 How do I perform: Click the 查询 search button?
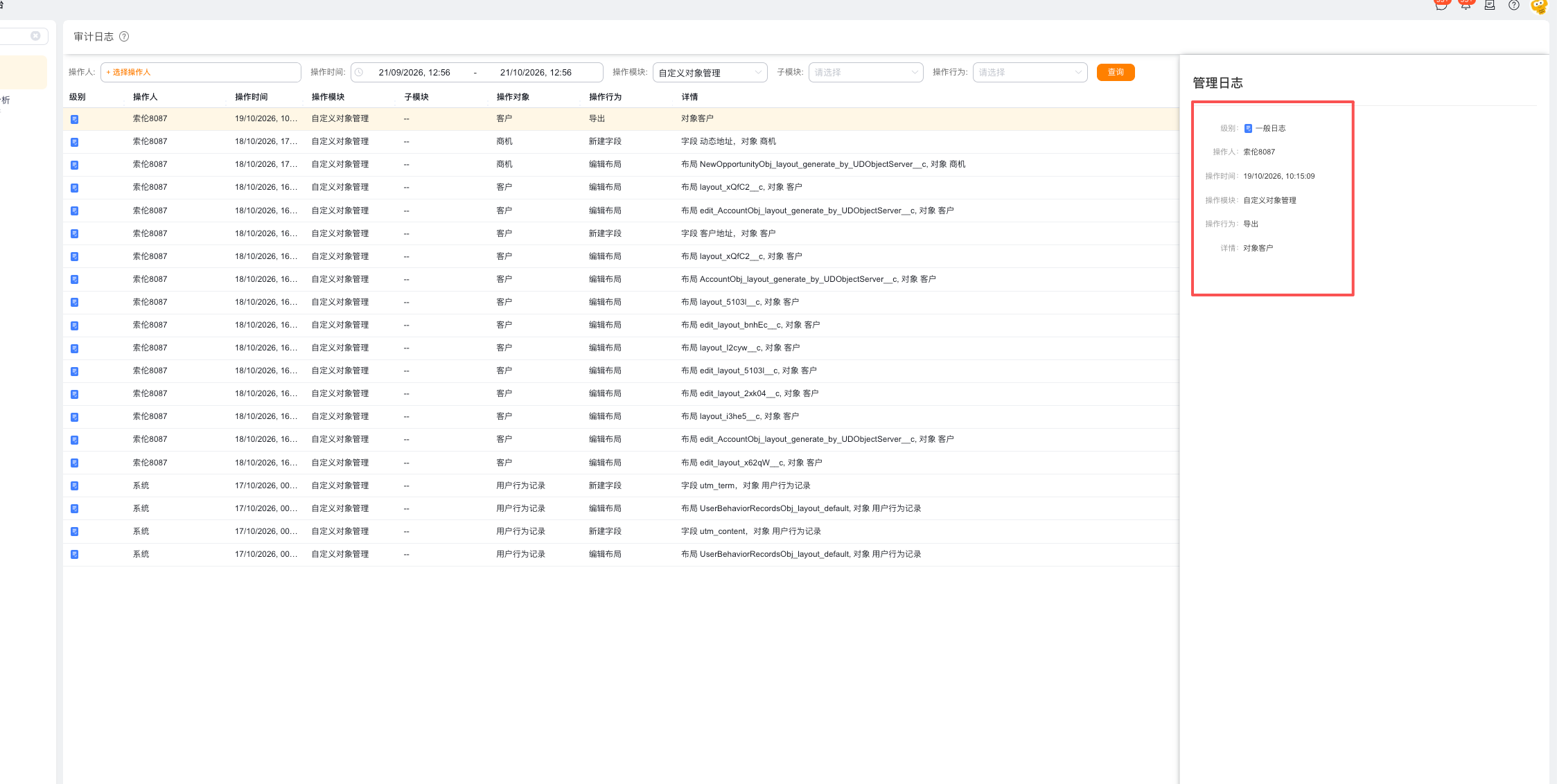1116,72
